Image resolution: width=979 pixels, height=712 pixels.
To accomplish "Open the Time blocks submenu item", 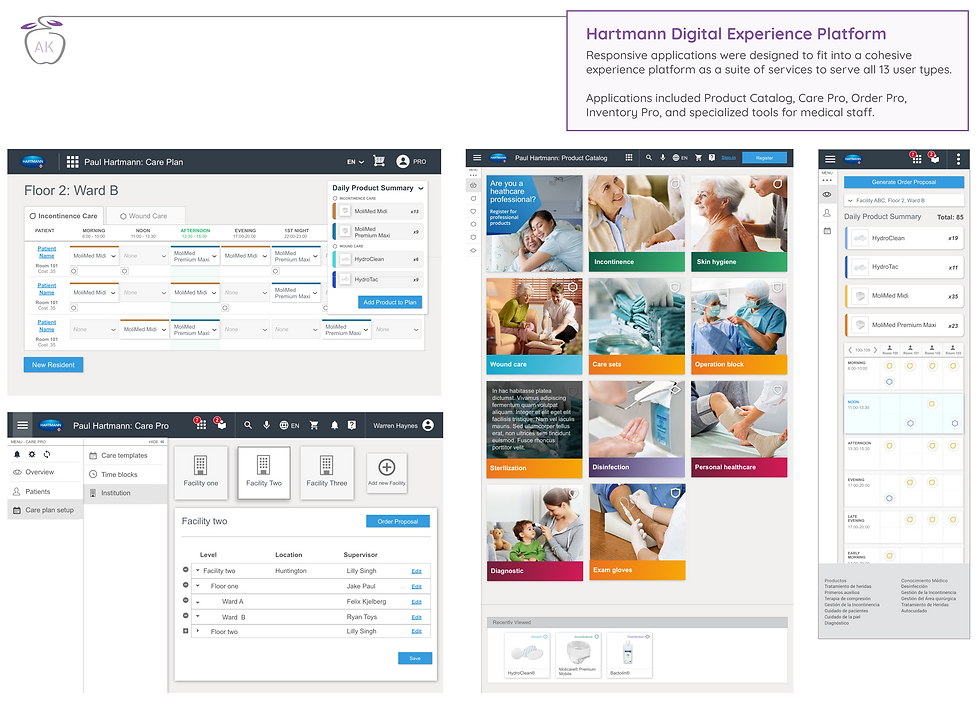I will pyautogui.click(x=119, y=475).
